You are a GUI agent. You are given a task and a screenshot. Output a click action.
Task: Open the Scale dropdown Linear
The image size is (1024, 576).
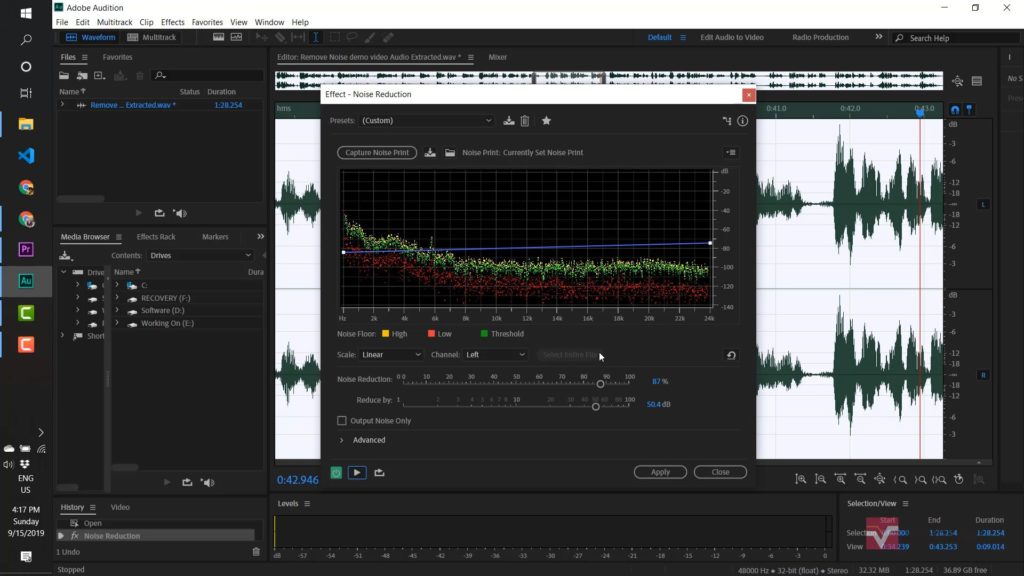[391, 355]
